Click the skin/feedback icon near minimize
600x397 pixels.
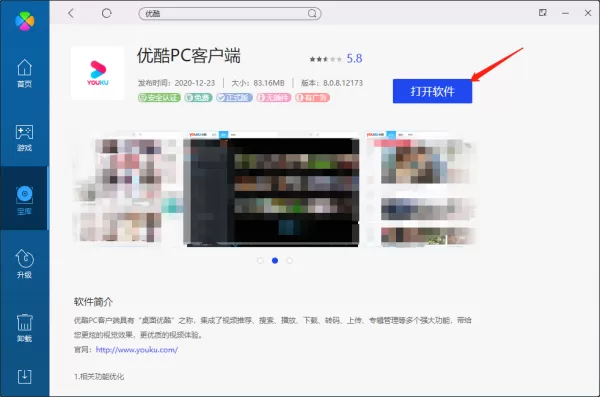pos(543,13)
